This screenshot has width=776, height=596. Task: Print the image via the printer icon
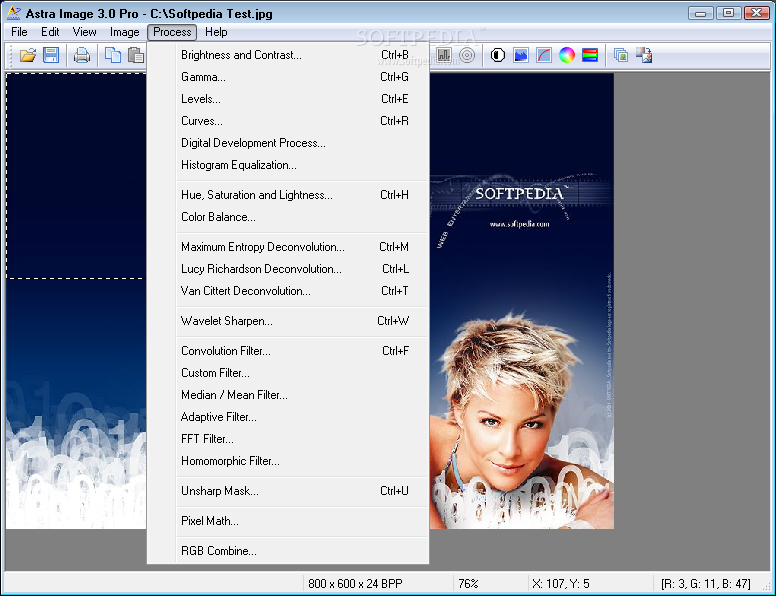click(82, 55)
